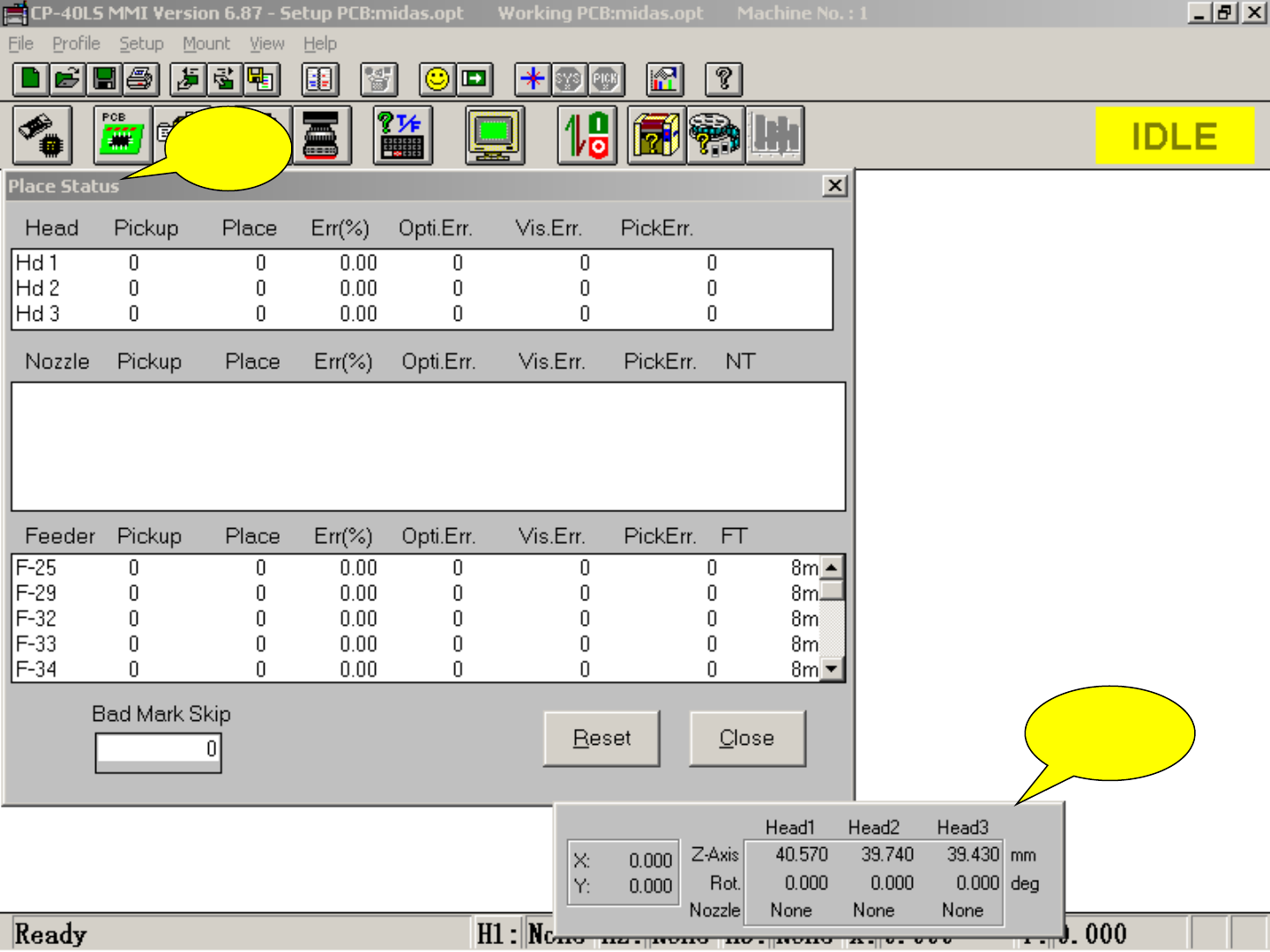
Task: Save using the floppy disk icon
Action: 104,79
